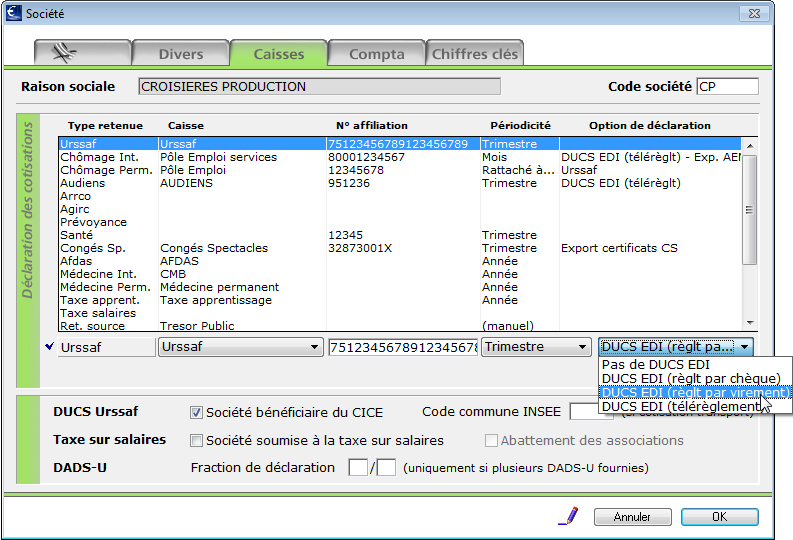Choose Pas de DUCS EDI option
The width and height of the screenshot is (793, 540).
click(x=695, y=365)
